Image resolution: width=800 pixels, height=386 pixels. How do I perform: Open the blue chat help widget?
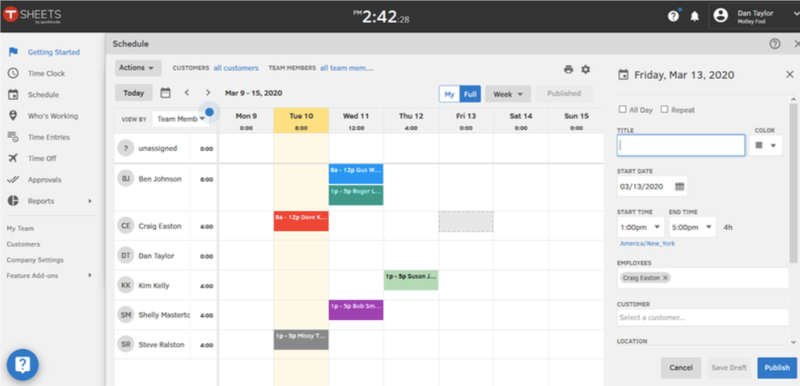click(x=22, y=365)
